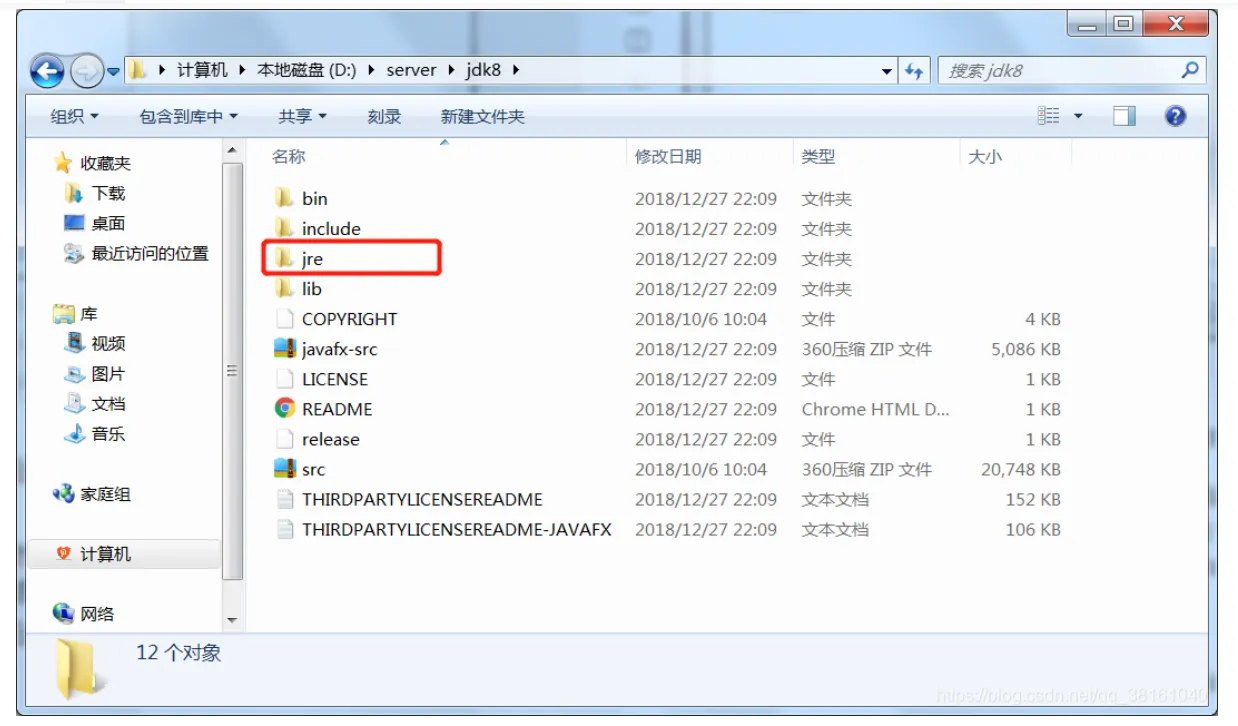
Task: Click the navigation pane scrollbar down arrow
Action: tap(233, 620)
